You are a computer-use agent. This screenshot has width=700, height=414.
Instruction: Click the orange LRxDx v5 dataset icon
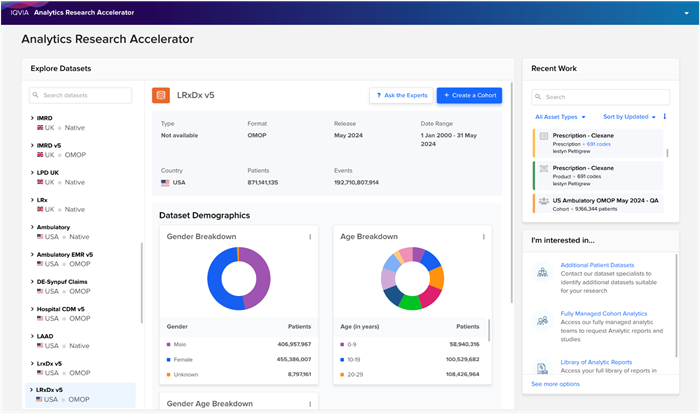click(161, 95)
